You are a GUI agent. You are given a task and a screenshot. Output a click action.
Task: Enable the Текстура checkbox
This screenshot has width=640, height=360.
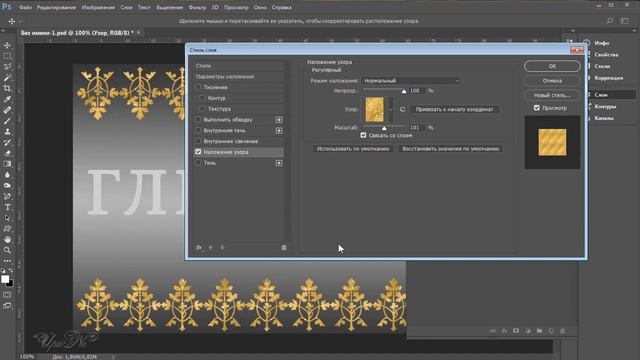202,109
